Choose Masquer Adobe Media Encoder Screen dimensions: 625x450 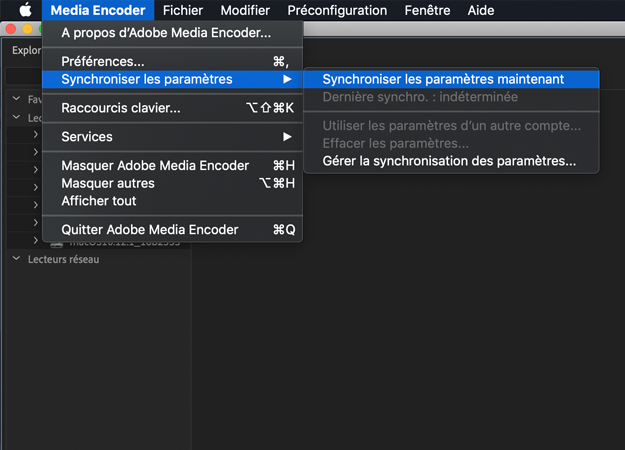click(x=155, y=165)
